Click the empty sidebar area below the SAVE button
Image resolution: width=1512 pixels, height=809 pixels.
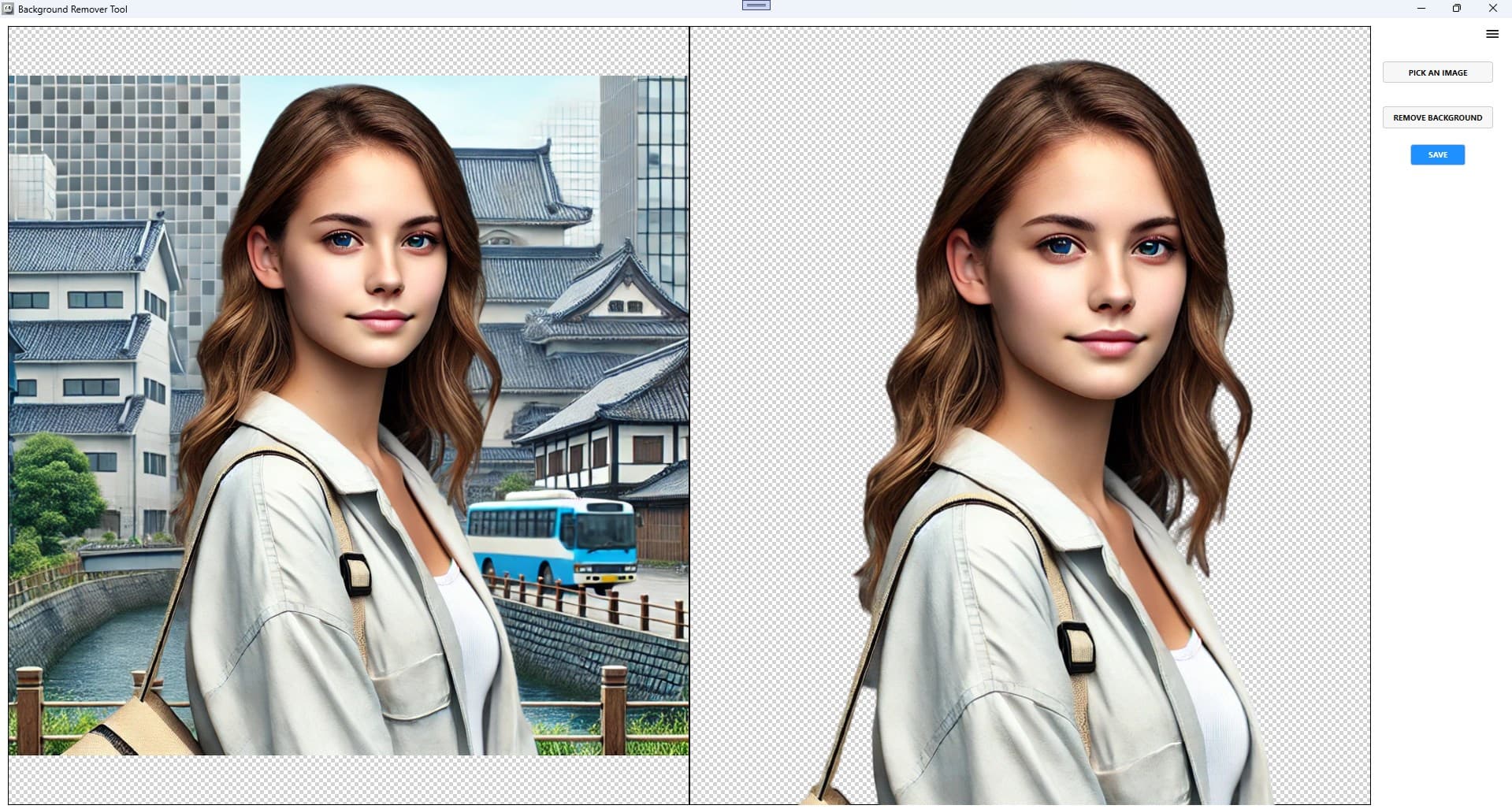[1436, 394]
